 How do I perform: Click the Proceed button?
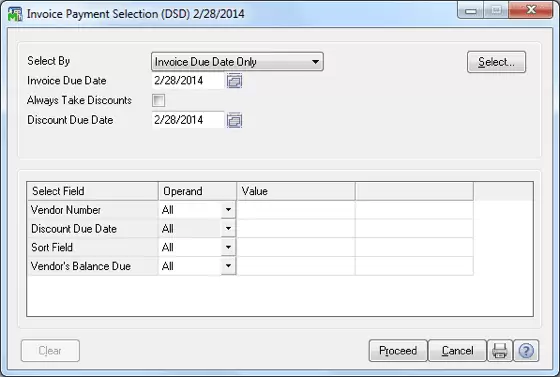[398, 351]
